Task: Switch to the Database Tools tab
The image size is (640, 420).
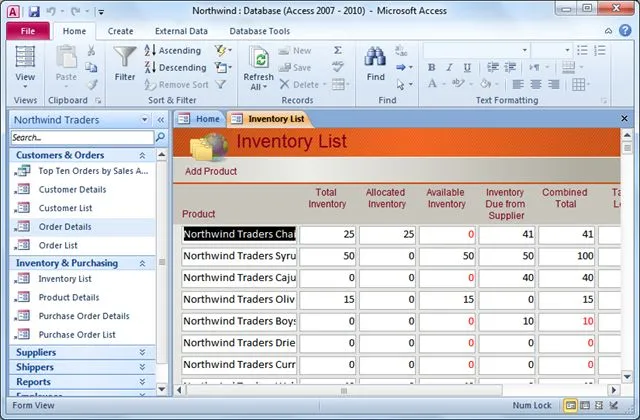Action: click(260, 31)
